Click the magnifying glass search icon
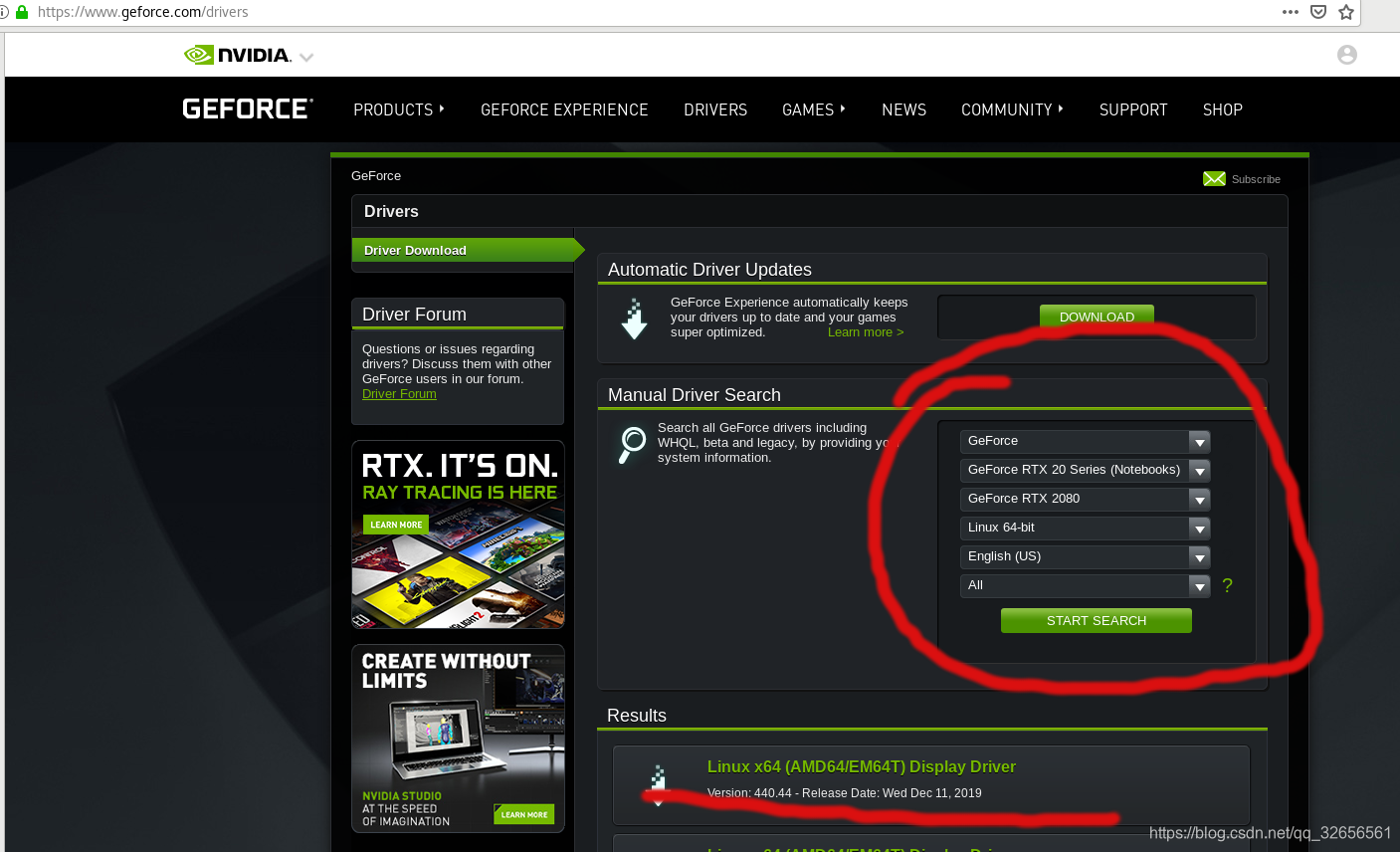 click(x=632, y=444)
